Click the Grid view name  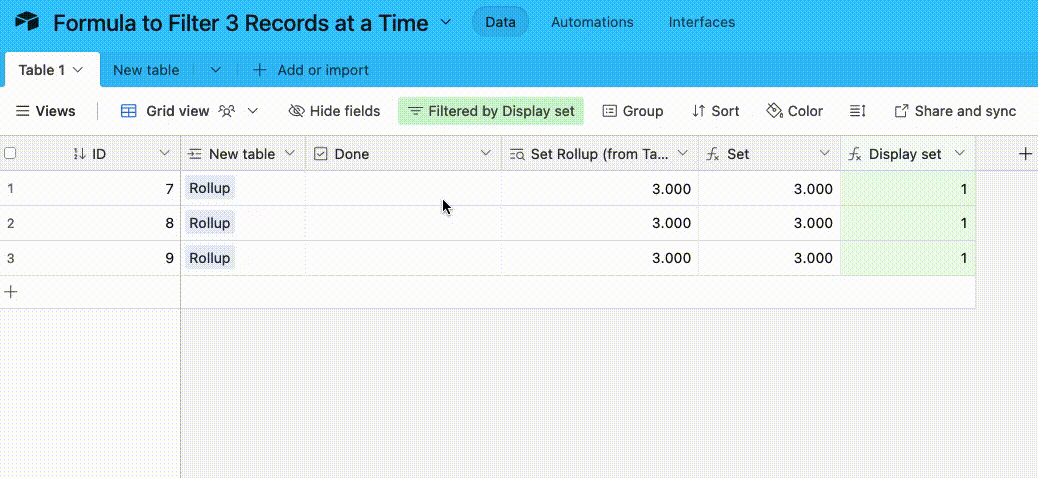coord(177,111)
